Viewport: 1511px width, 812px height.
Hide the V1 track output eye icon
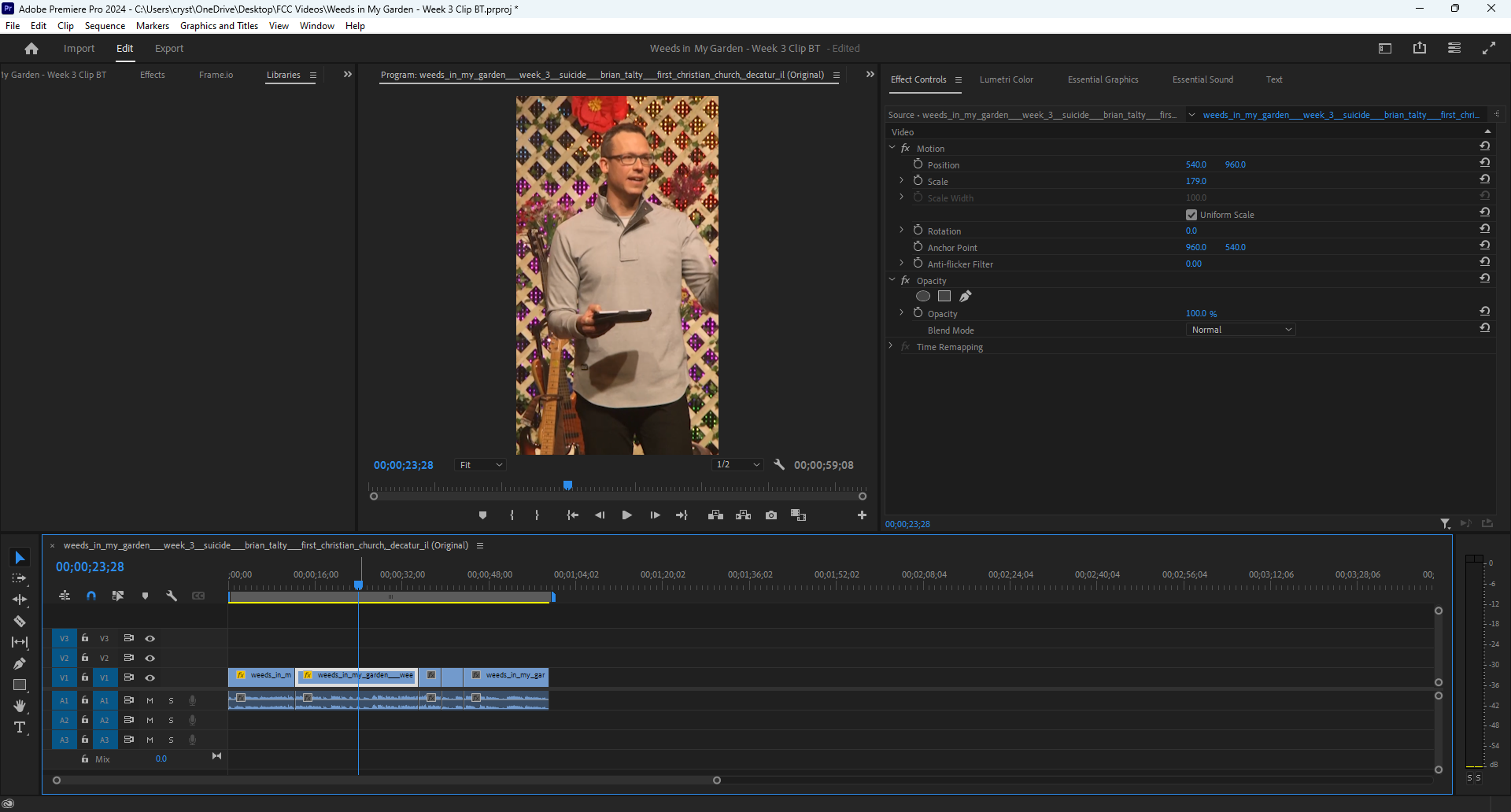point(150,677)
